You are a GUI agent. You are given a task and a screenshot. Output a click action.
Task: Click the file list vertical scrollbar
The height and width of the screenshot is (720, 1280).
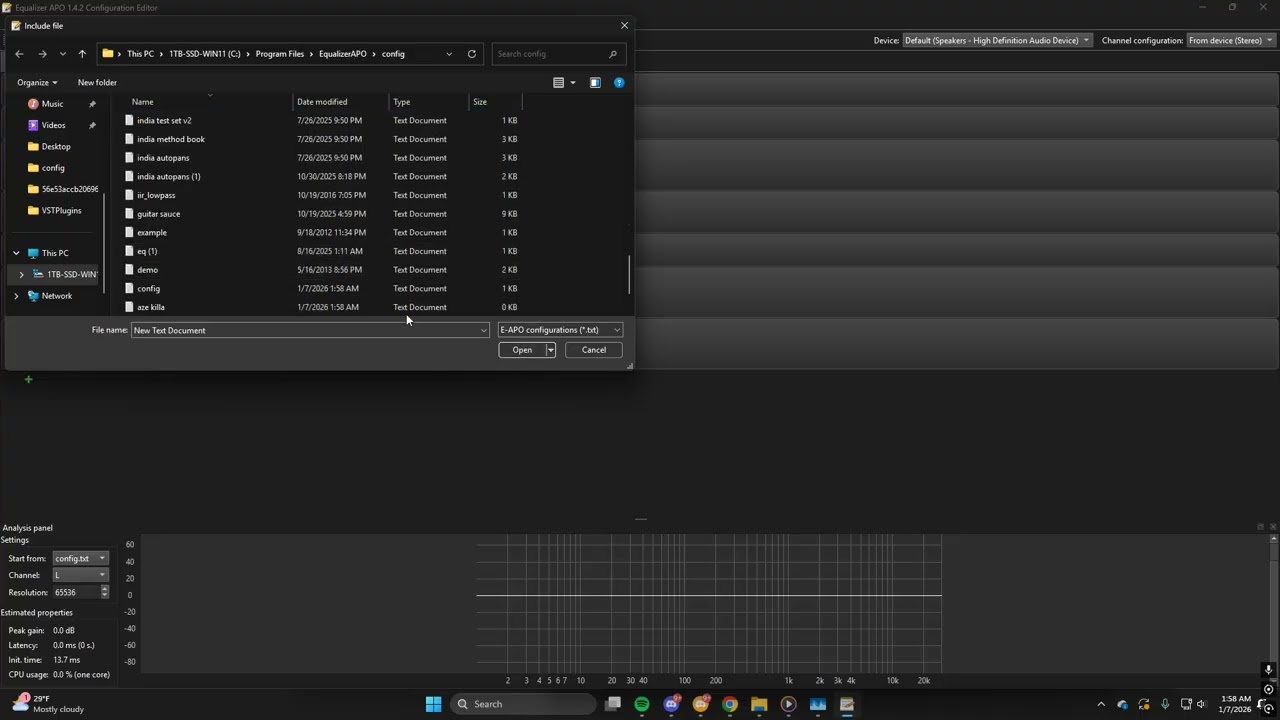[629, 275]
